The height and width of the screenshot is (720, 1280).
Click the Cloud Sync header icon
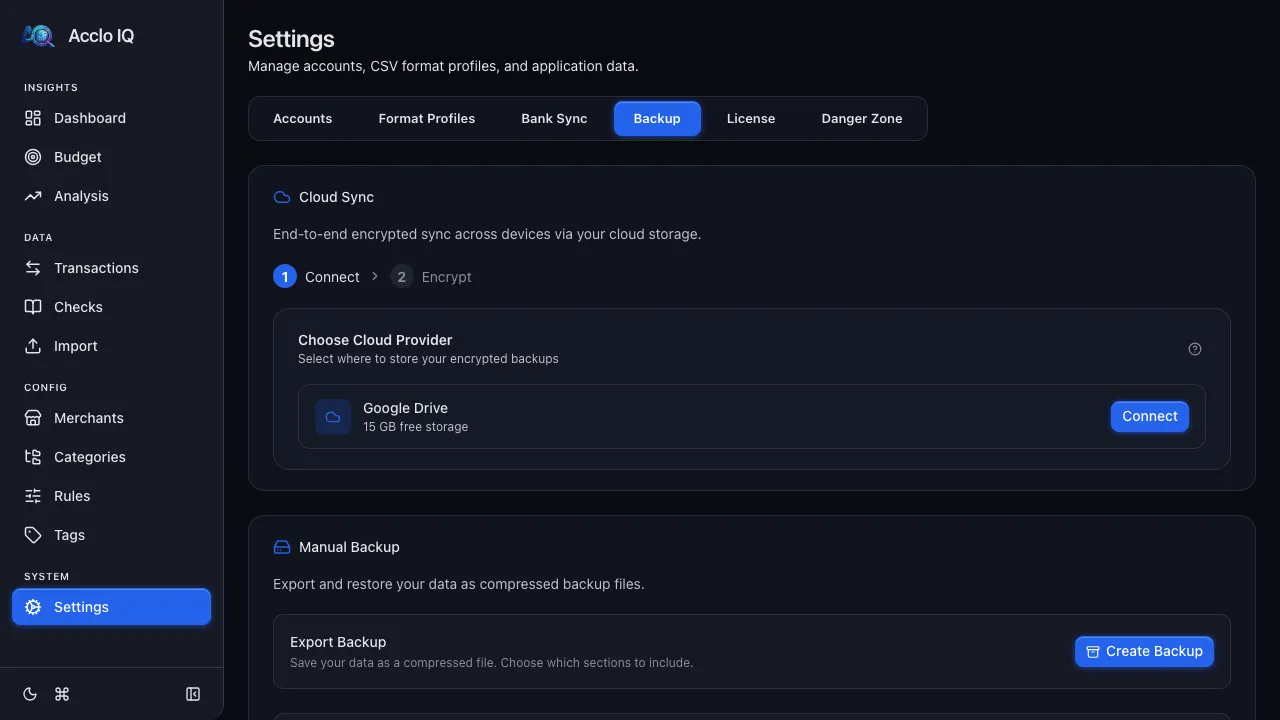[x=282, y=197]
